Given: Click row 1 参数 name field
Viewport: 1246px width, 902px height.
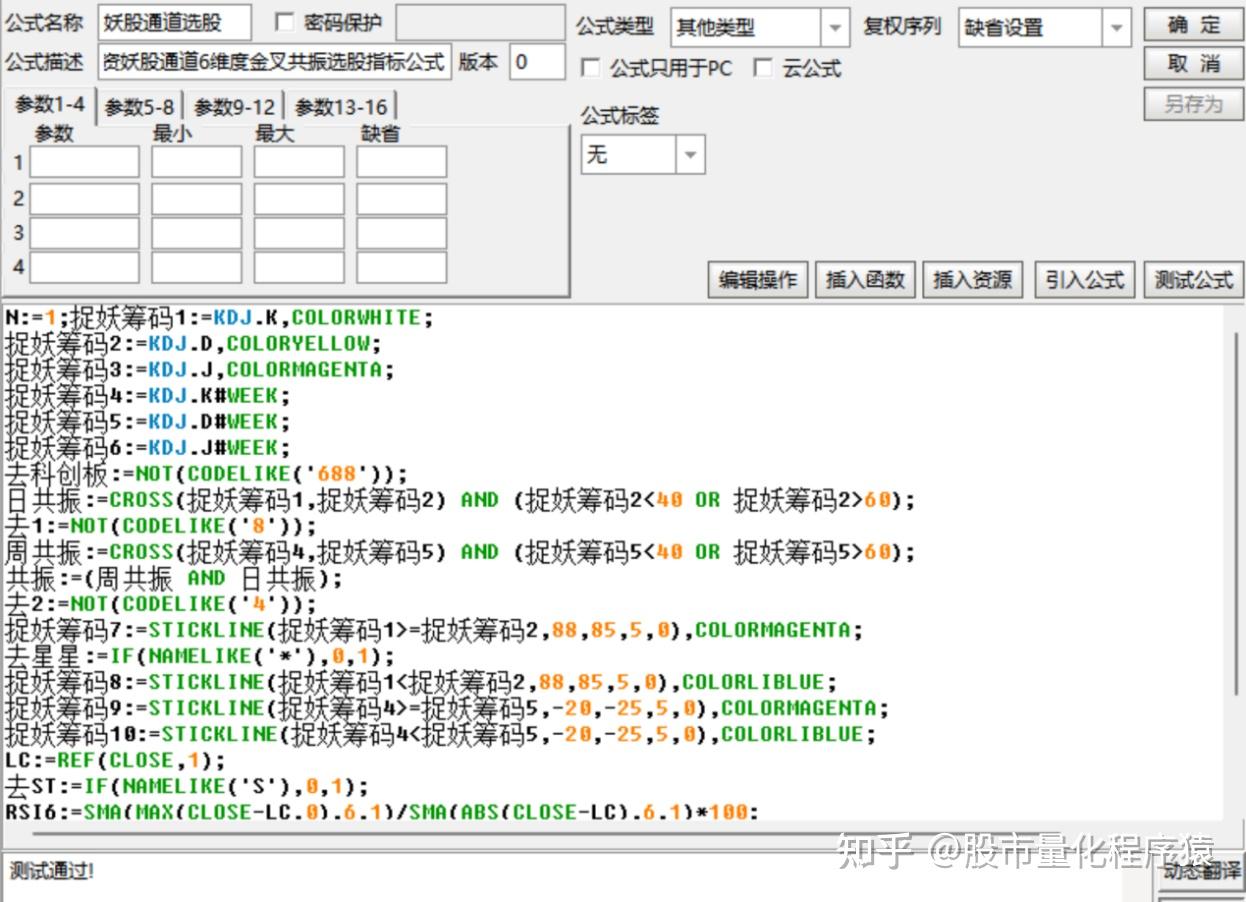Looking at the screenshot, I should point(85,162).
